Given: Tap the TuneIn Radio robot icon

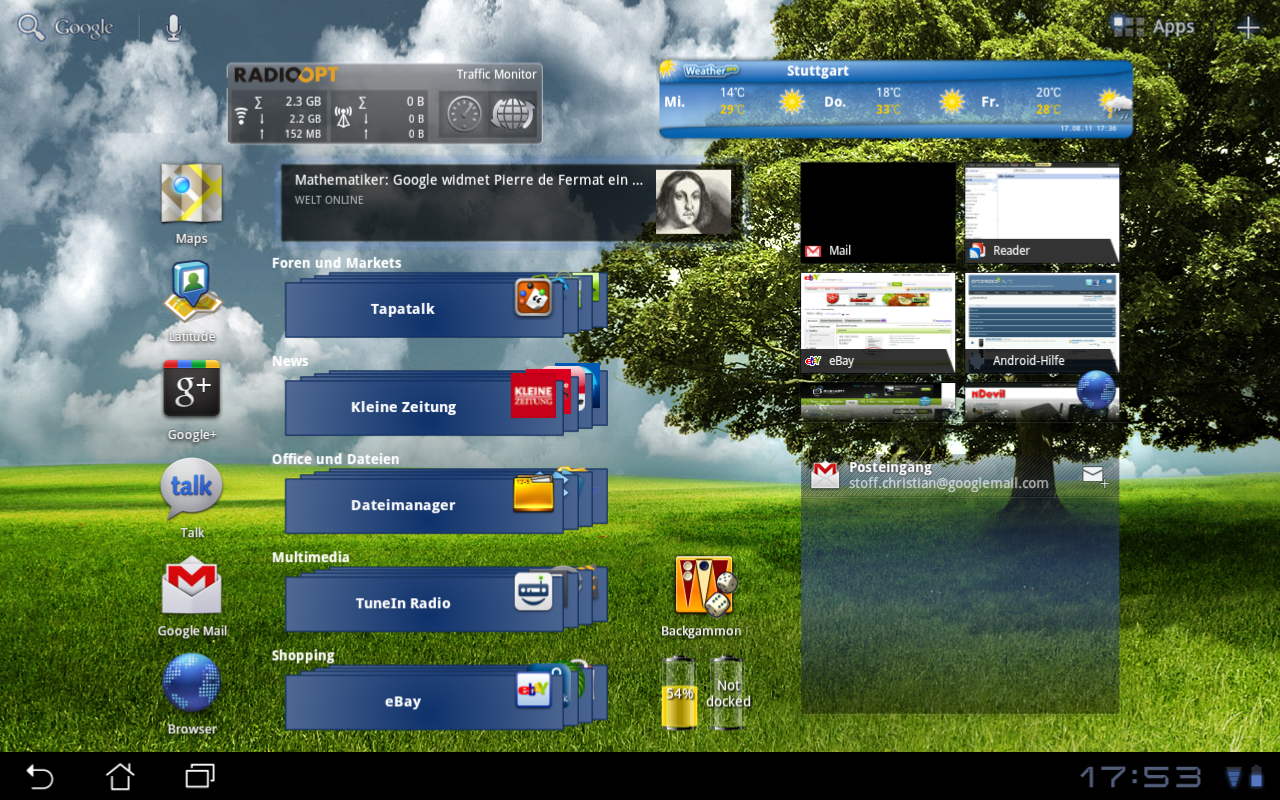Looking at the screenshot, I should click(533, 591).
